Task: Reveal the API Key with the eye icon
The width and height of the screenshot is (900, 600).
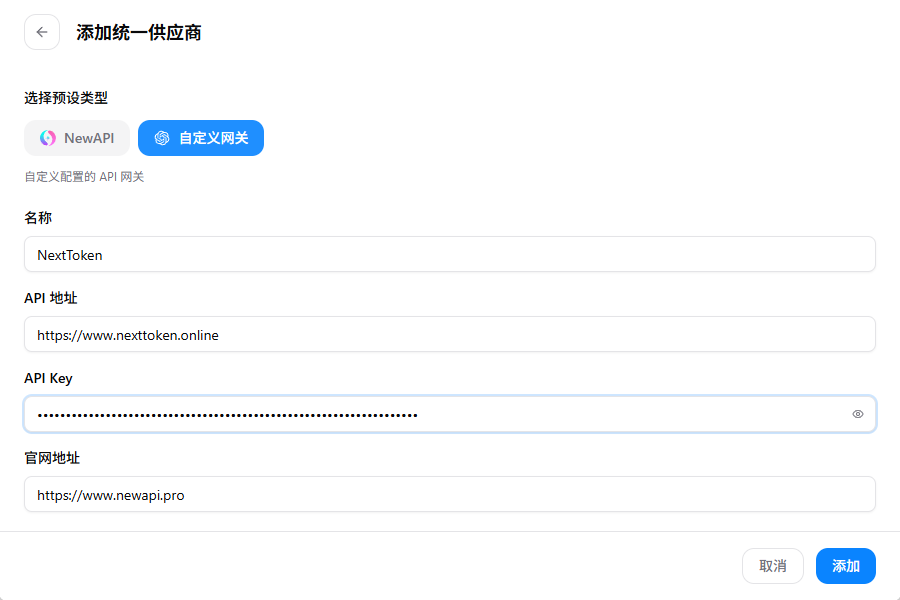Action: (857, 413)
